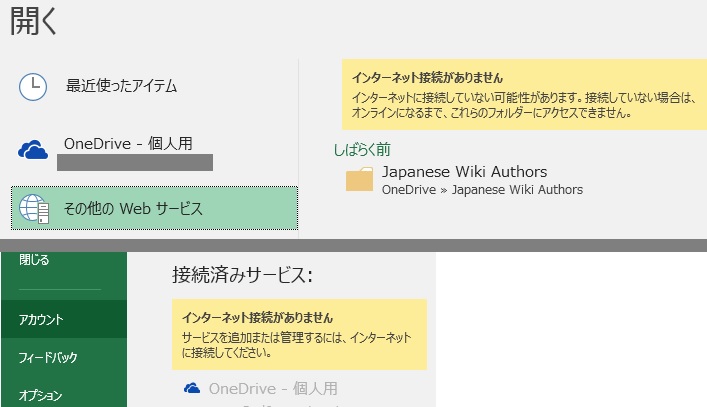Click the yellow service warning under 接続済みサービス
The width and height of the screenshot is (707, 407).
299,334
